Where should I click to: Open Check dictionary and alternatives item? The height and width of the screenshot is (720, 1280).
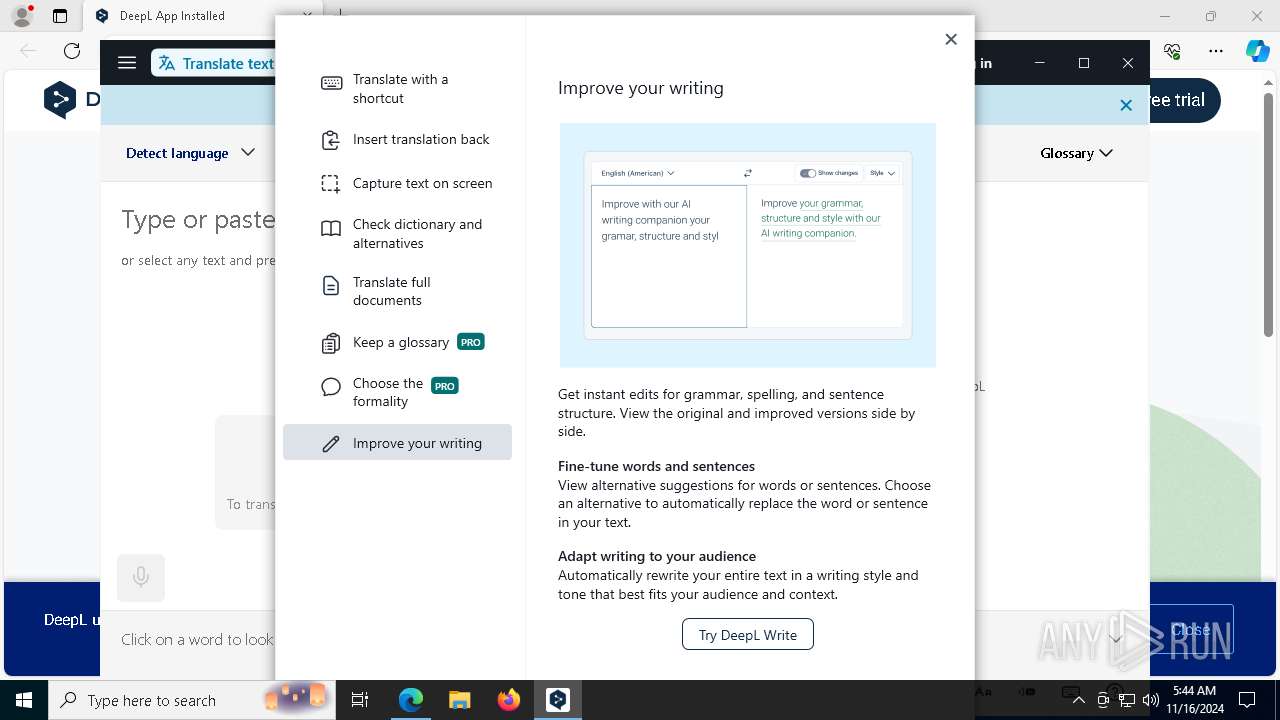tap(397, 233)
